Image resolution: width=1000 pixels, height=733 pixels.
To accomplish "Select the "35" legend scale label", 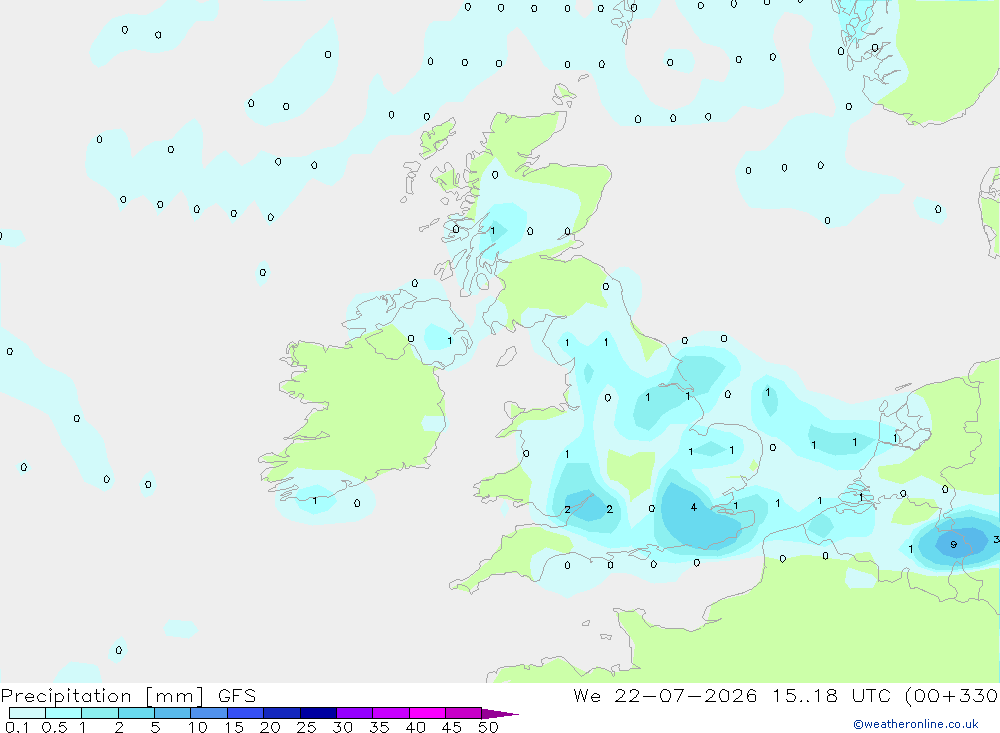I will click(x=379, y=727).
